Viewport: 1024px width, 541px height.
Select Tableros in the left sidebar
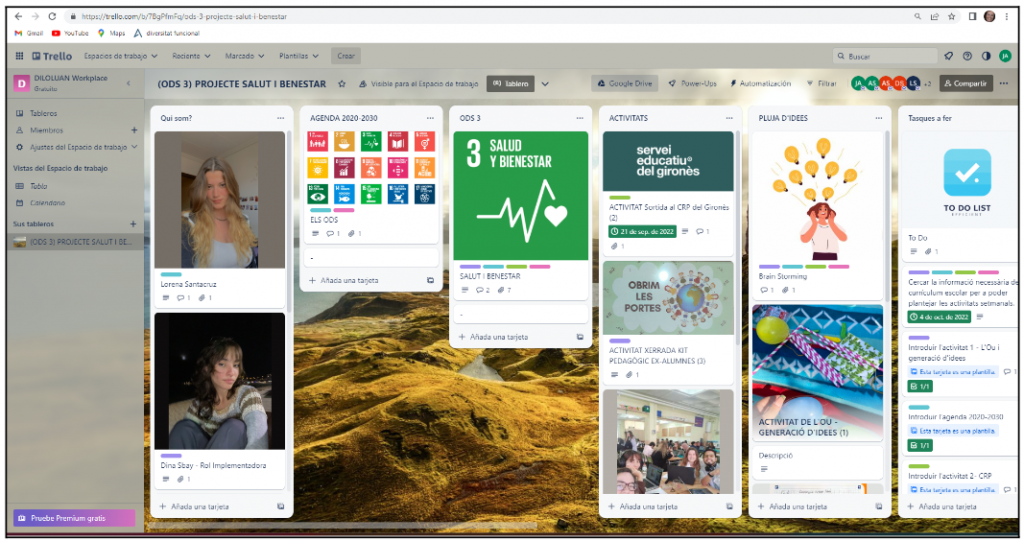[43, 113]
